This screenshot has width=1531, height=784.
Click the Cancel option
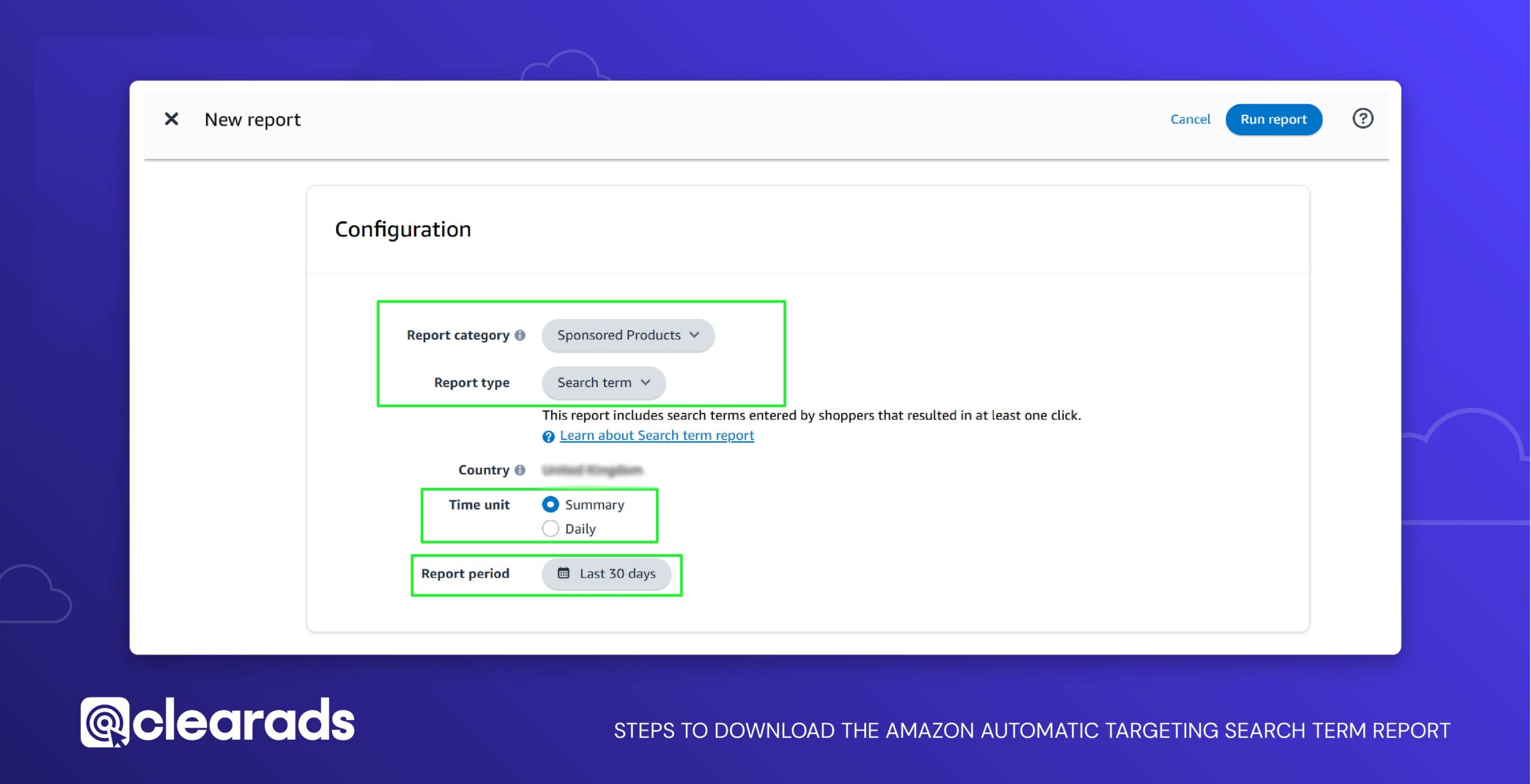click(1190, 119)
